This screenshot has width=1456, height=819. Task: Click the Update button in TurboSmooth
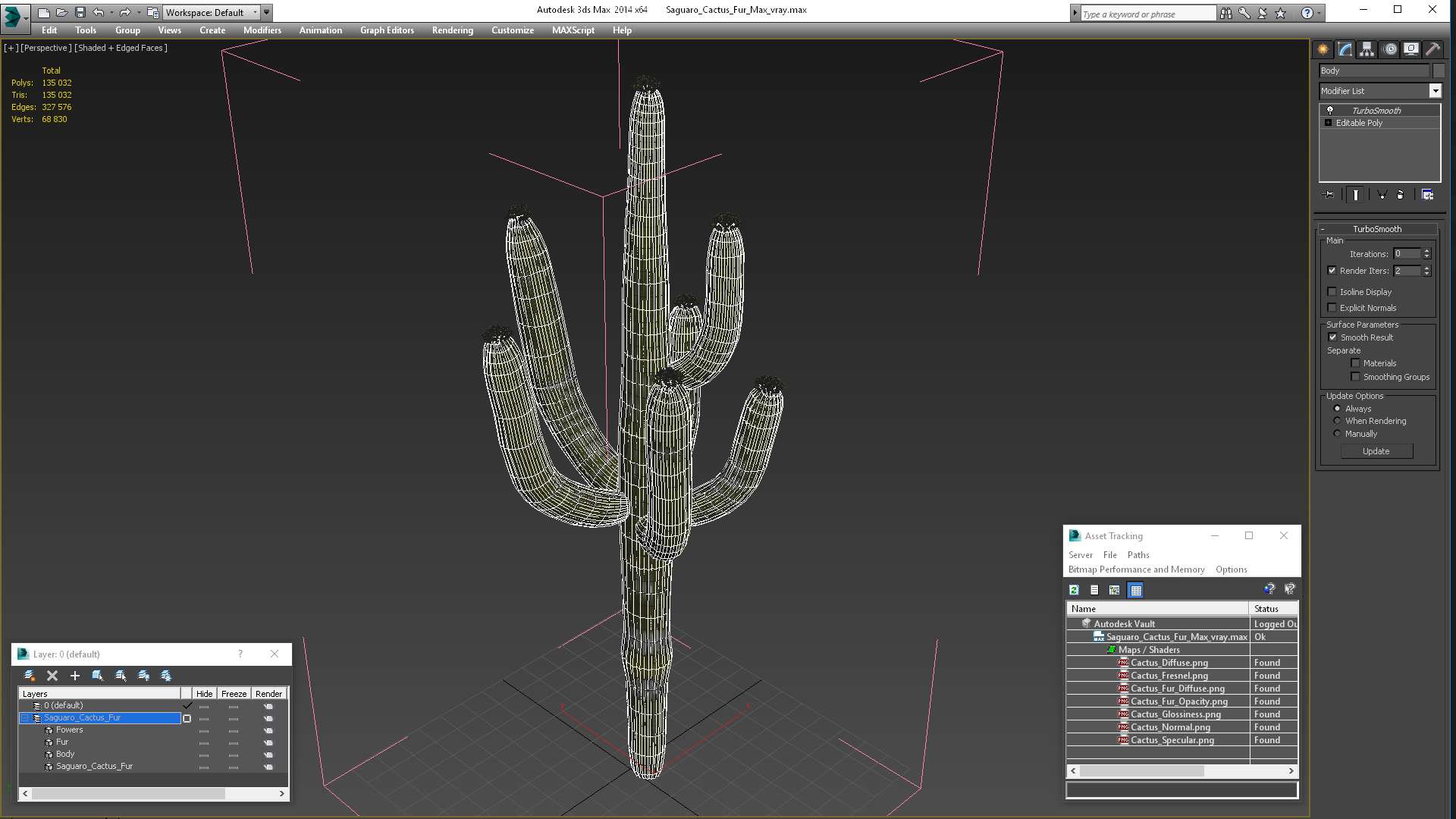(x=1376, y=451)
